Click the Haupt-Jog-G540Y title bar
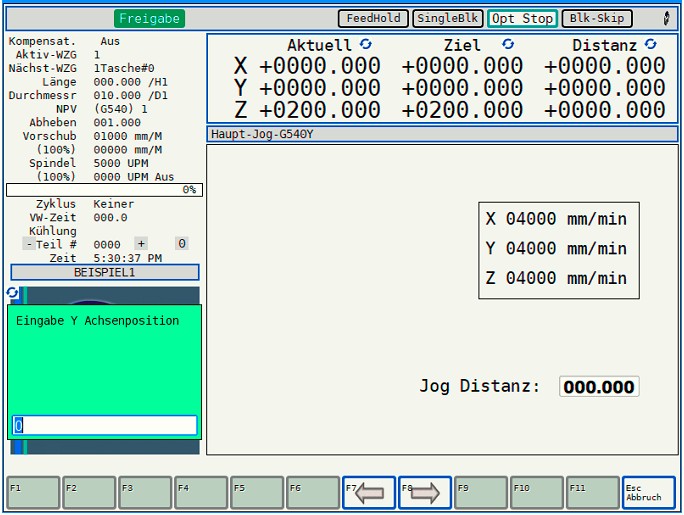 (442, 134)
